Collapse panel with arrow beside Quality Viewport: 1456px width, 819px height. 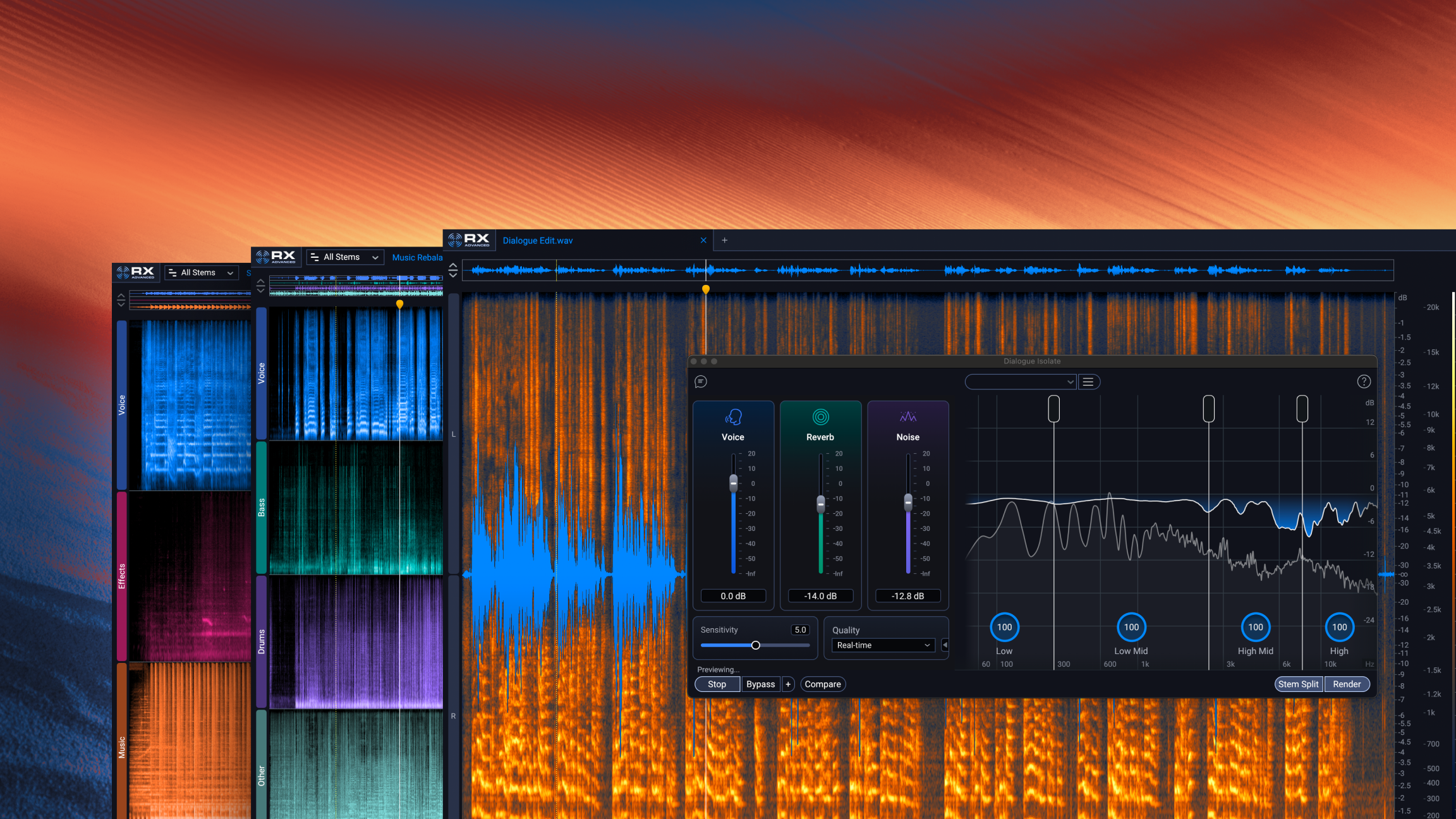point(945,645)
